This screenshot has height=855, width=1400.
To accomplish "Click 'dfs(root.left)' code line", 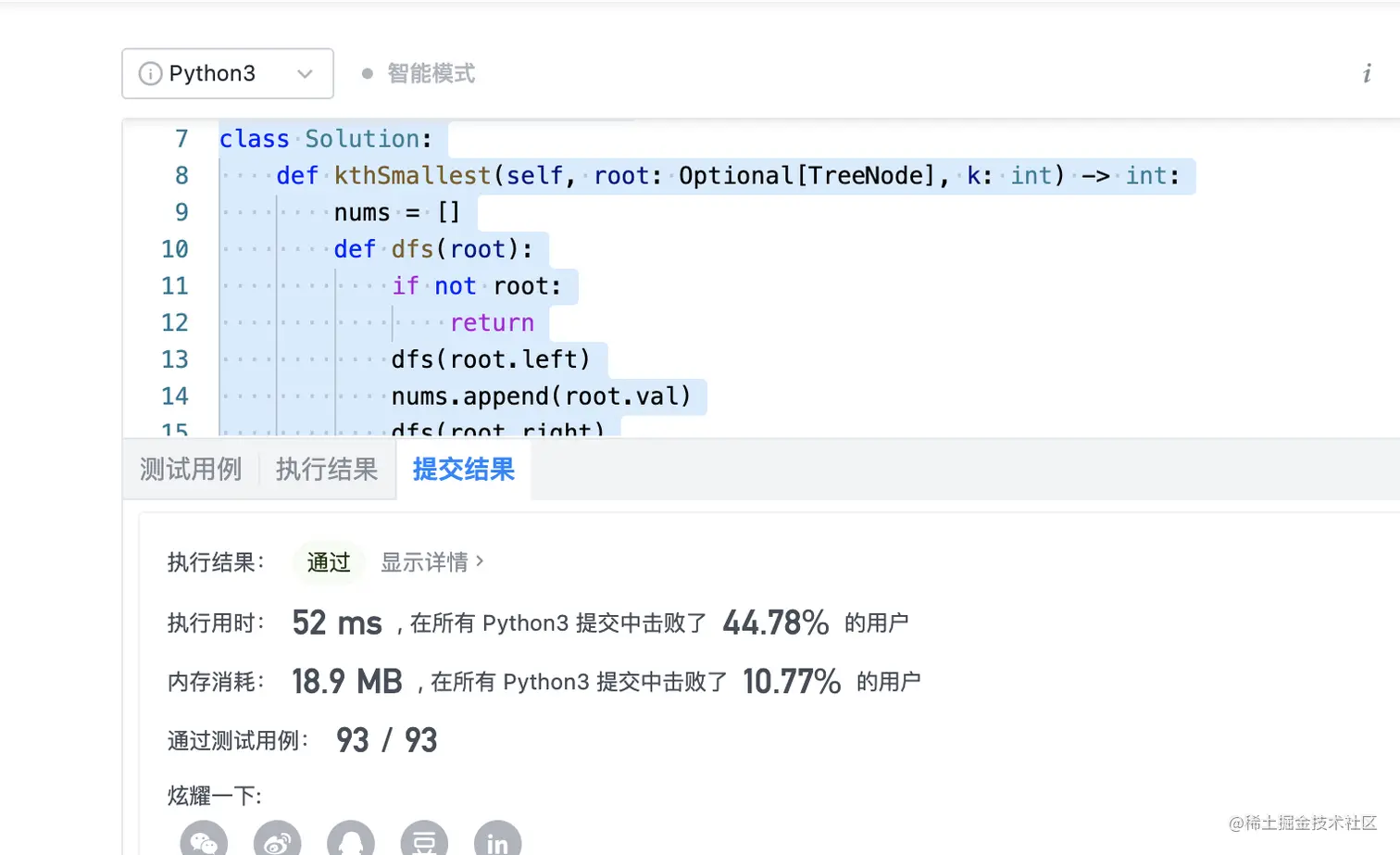I will pos(491,359).
